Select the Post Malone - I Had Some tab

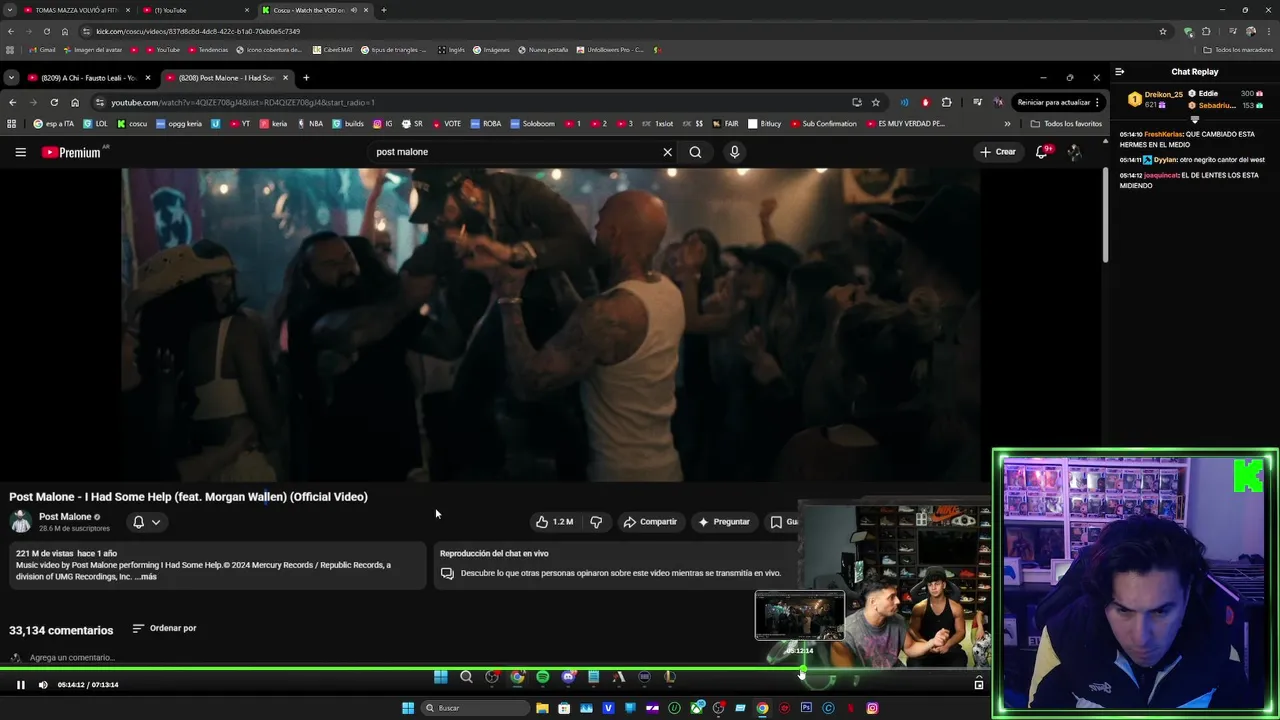point(226,78)
